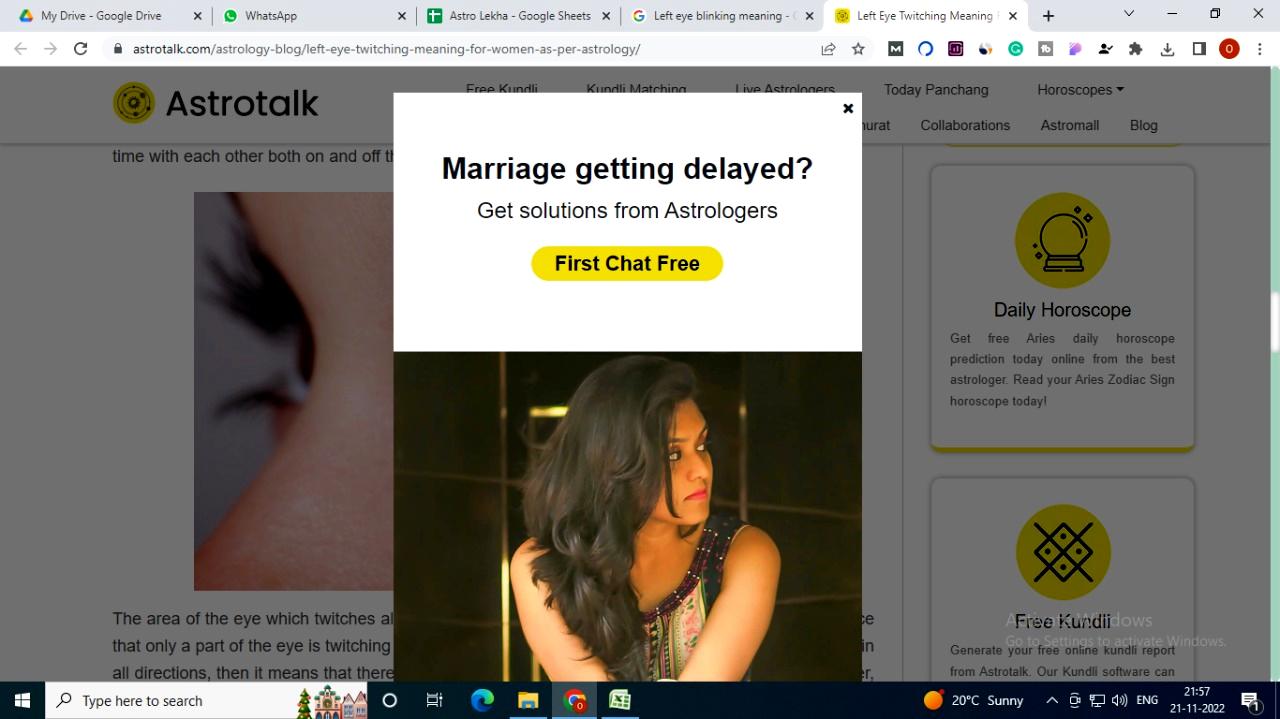Open the network tray icon
Image resolution: width=1280 pixels, height=719 pixels.
coord(1097,700)
